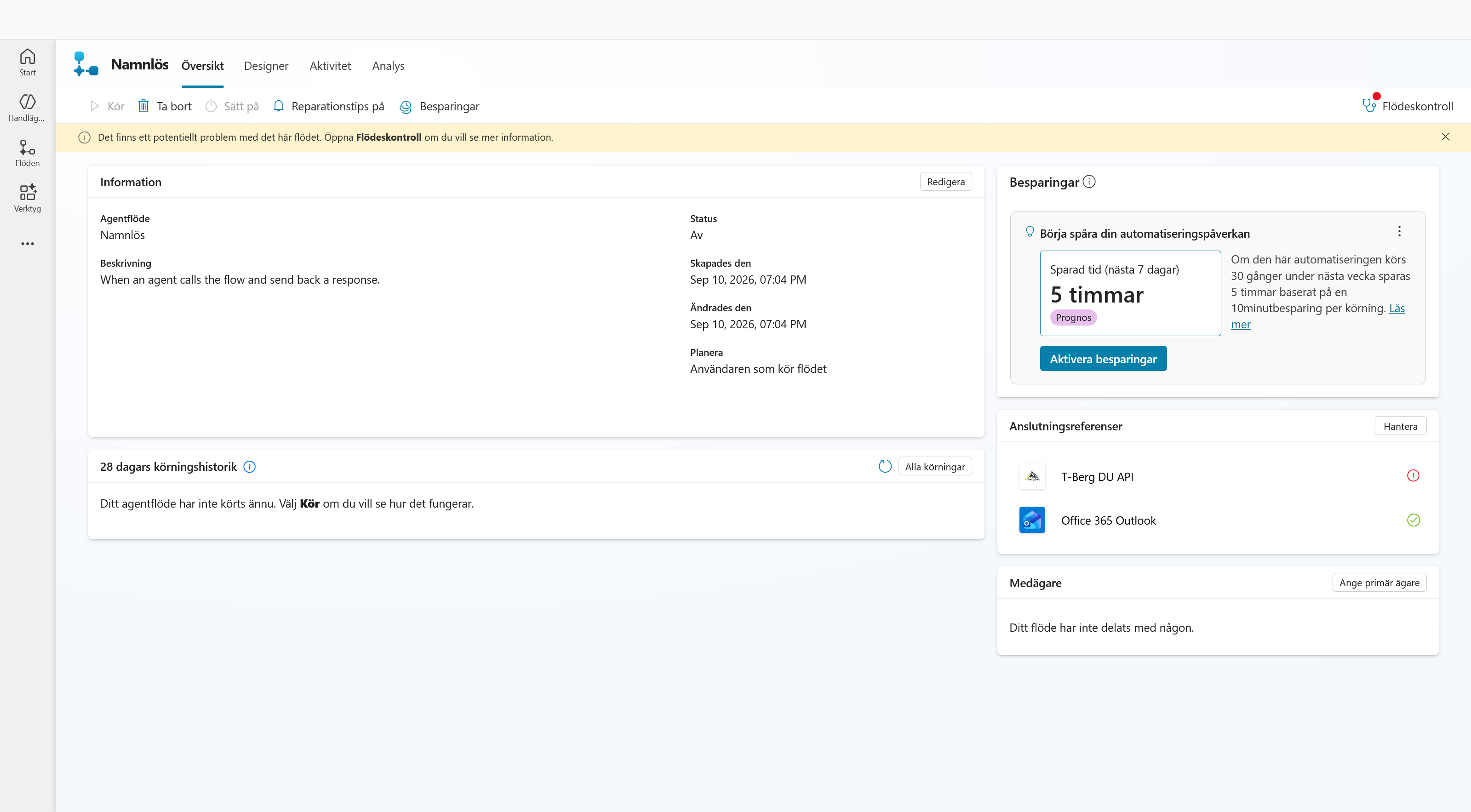Viewport: 1471px width, 812px height.
Task: Open Verktyg in the sidebar
Action: (x=28, y=198)
